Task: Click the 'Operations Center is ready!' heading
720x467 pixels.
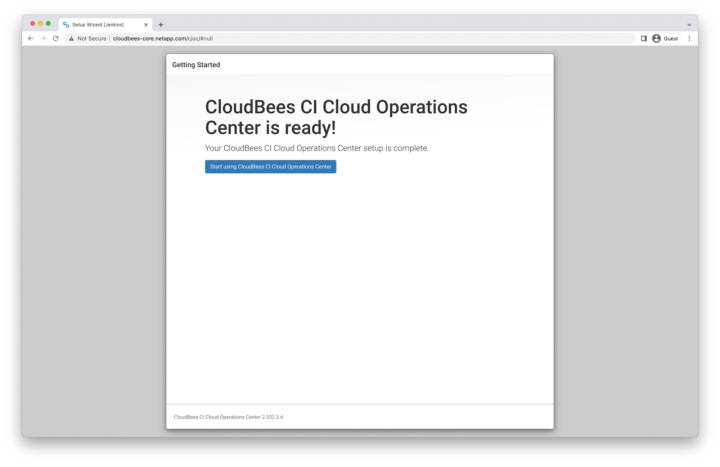Action: click(270, 128)
